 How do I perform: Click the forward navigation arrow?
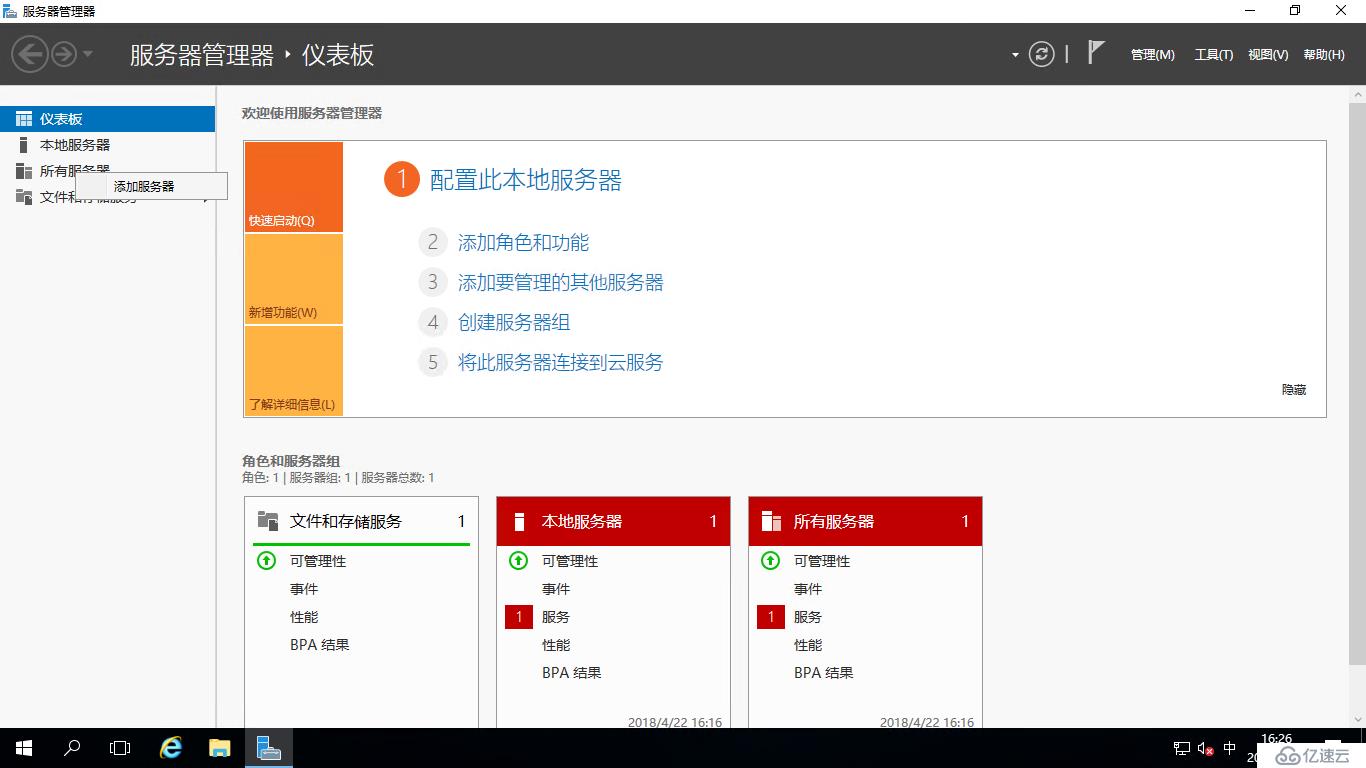coord(63,54)
